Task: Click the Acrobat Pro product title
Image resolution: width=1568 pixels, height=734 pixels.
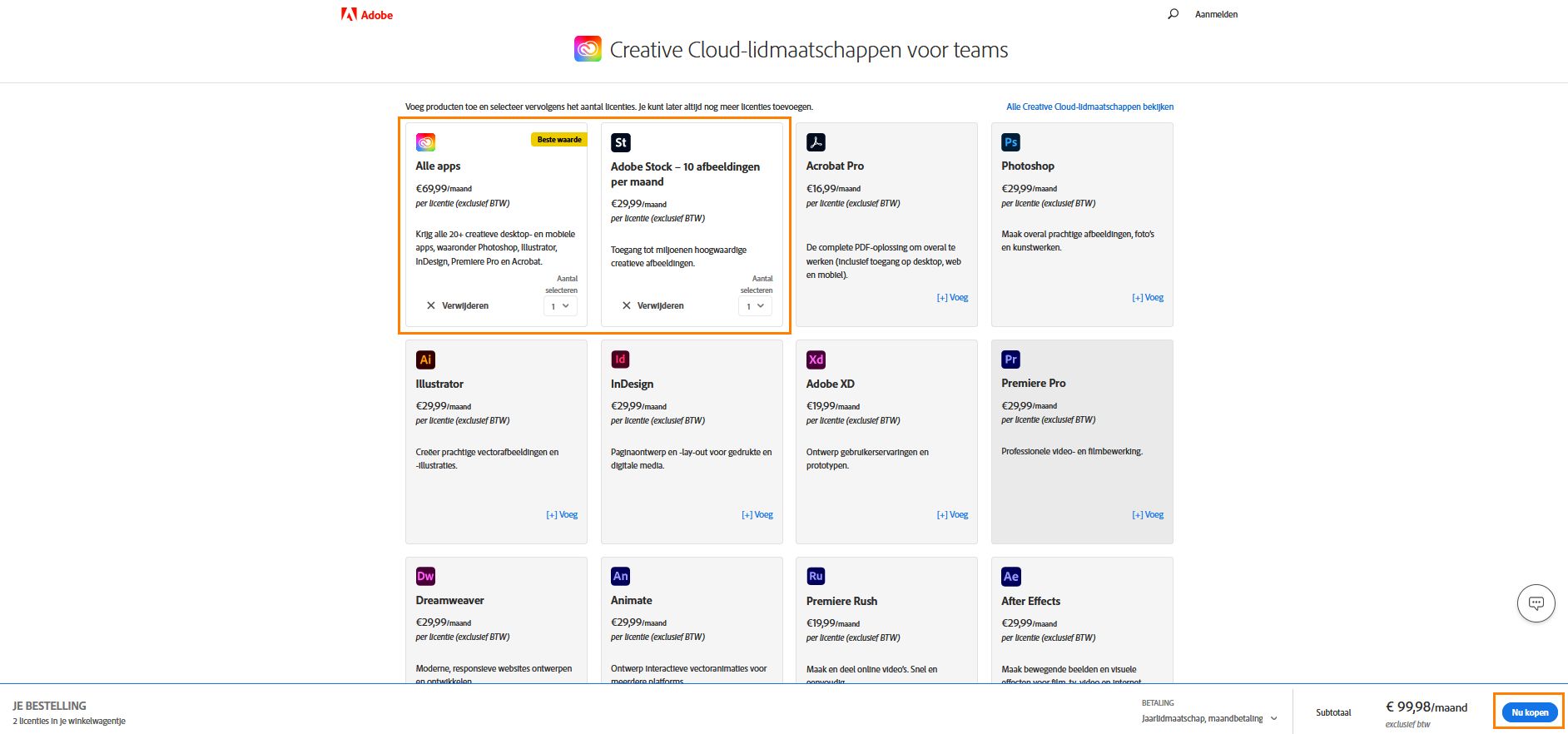Action: (x=835, y=166)
